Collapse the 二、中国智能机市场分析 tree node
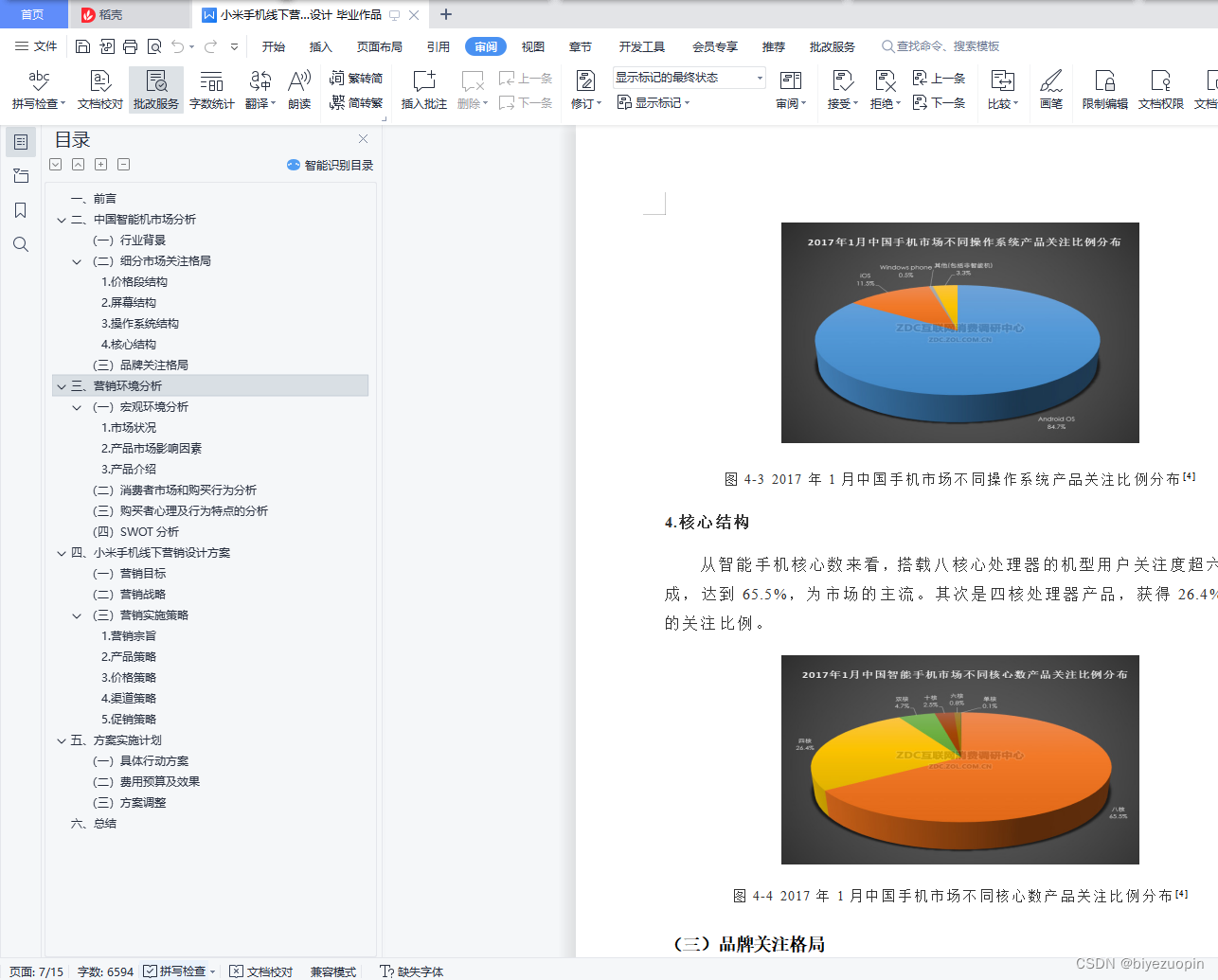This screenshot has height=980, width=1218. pos(62,220)
